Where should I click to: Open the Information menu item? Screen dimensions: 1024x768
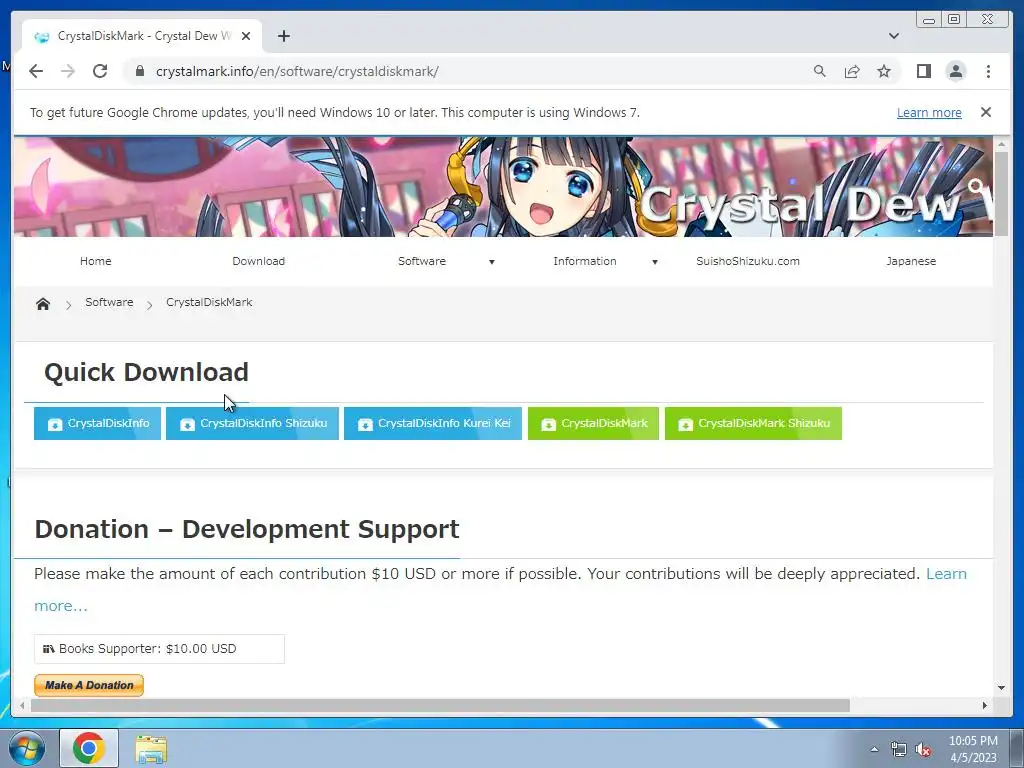click(584, 261)
